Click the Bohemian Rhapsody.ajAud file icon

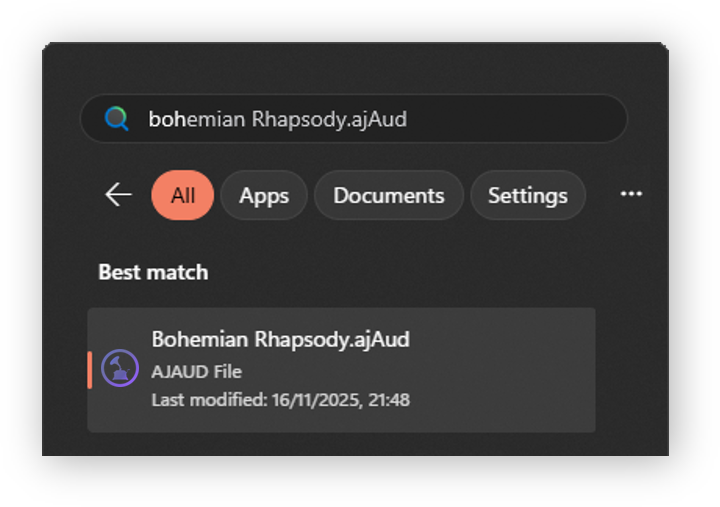120,369
